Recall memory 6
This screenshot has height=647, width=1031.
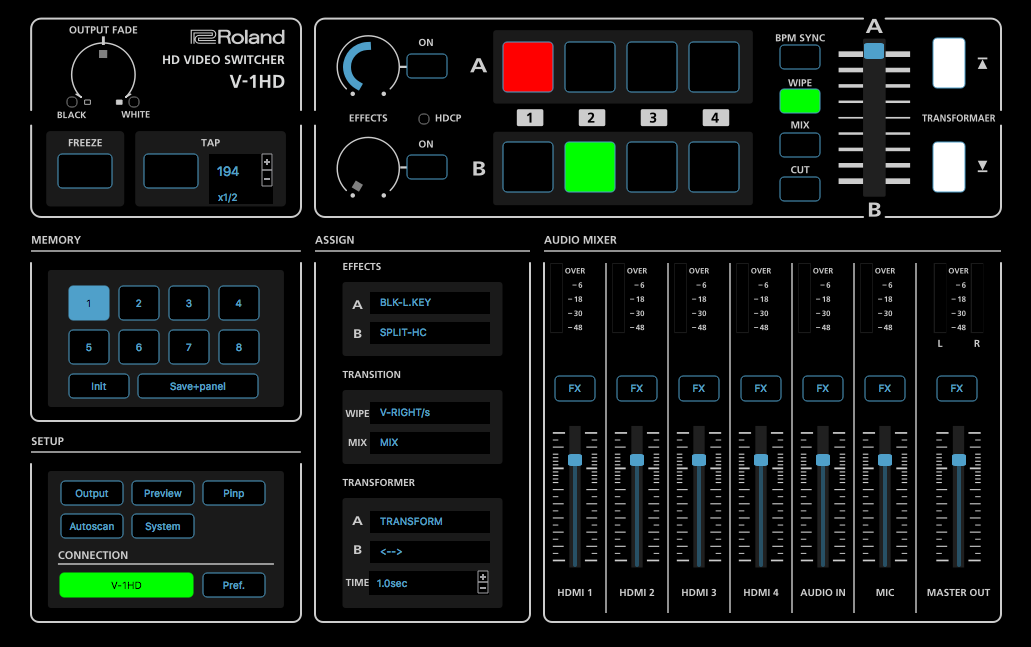[139, 347]
